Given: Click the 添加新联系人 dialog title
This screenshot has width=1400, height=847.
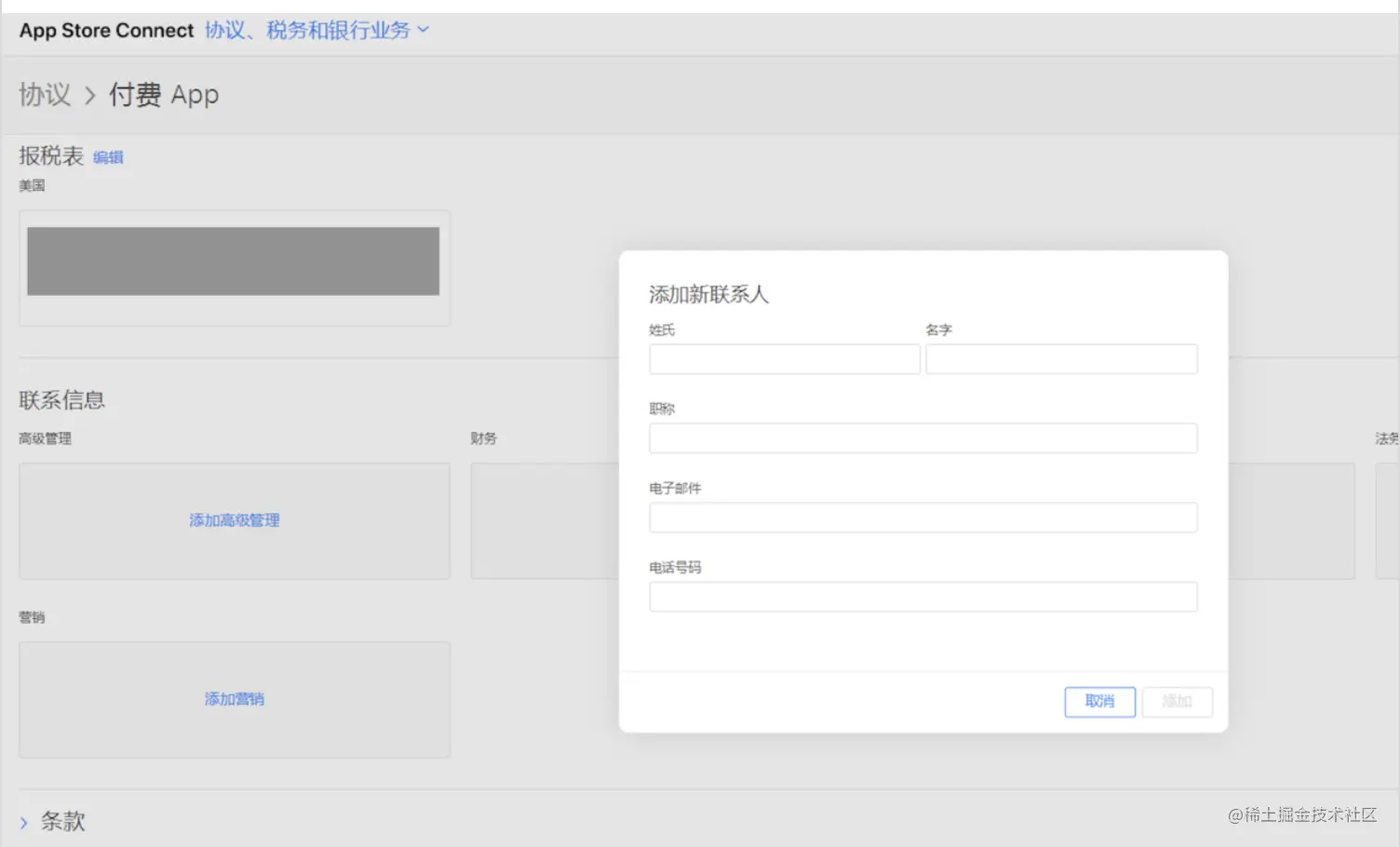Looking at the screenshot, I should click(x=708, y=295).
